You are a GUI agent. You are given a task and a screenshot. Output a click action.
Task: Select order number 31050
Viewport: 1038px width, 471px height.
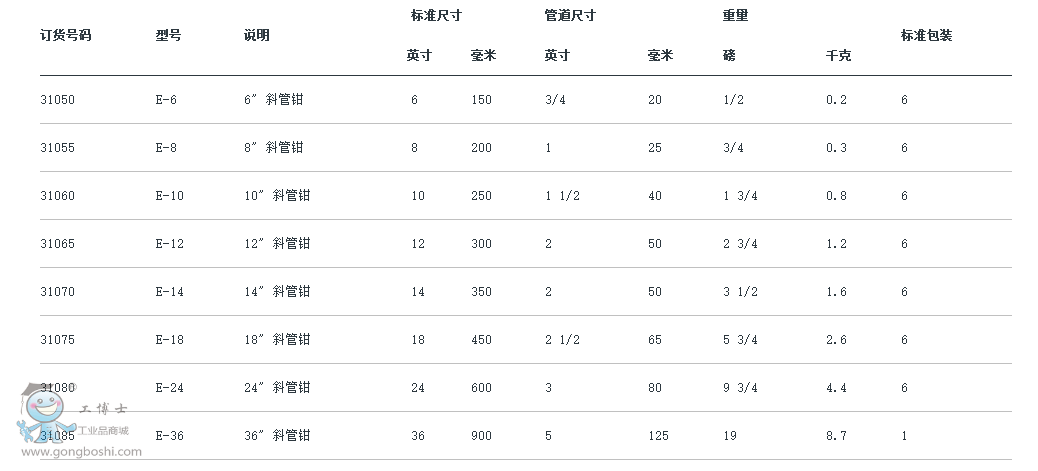[x=58, y=100]
